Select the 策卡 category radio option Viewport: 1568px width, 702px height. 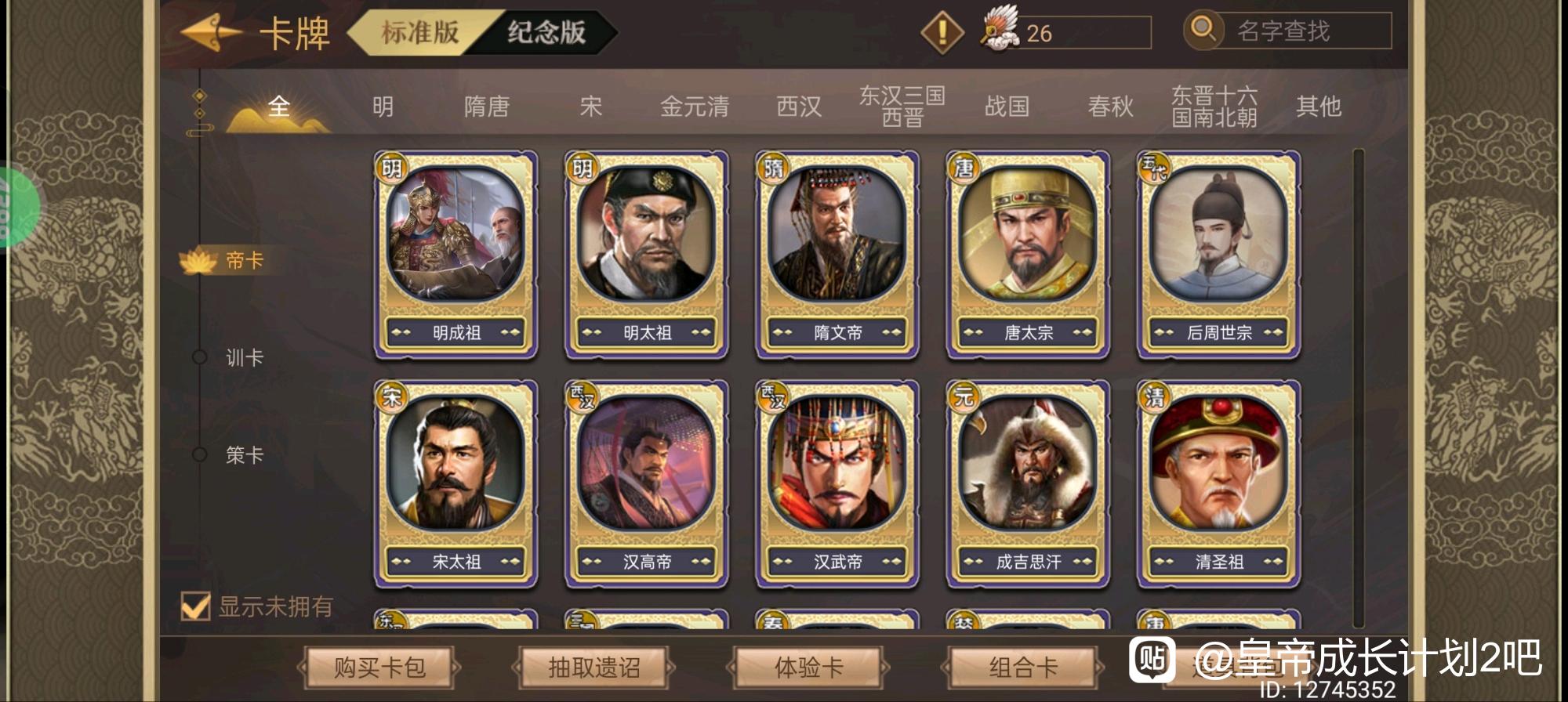click(199, 454)
